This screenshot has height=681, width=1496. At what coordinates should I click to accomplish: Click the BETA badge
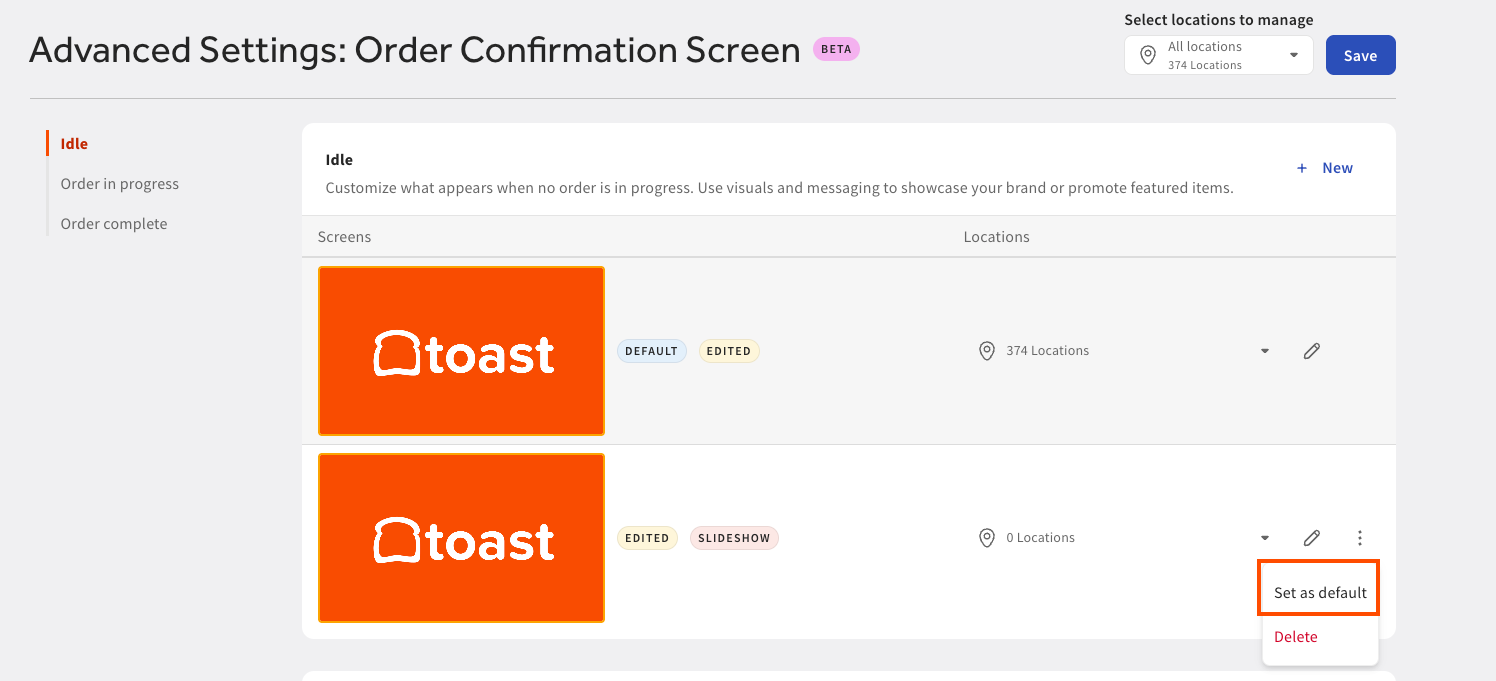click(836, 49)
